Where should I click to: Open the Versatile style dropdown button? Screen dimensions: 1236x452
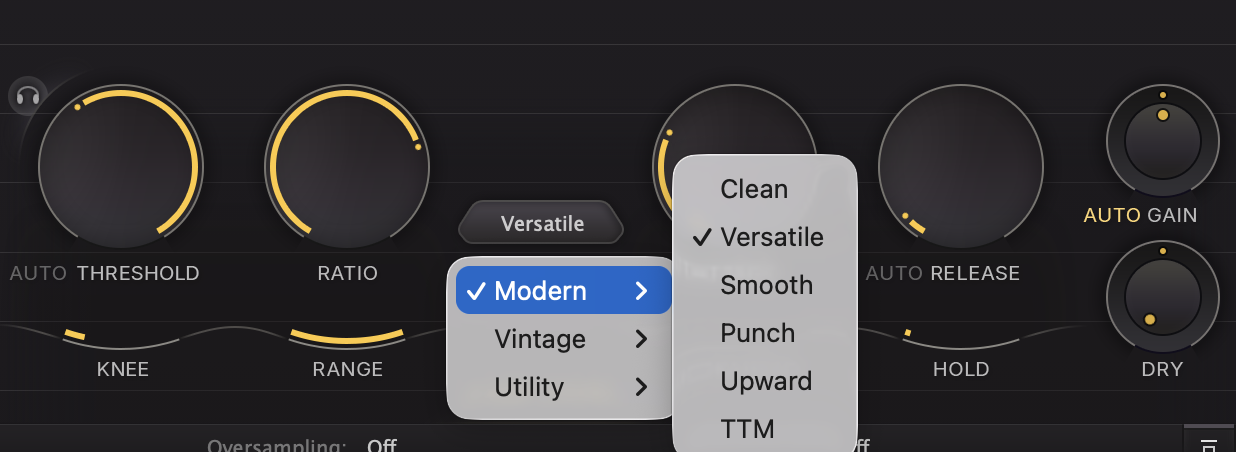[541, 224]
